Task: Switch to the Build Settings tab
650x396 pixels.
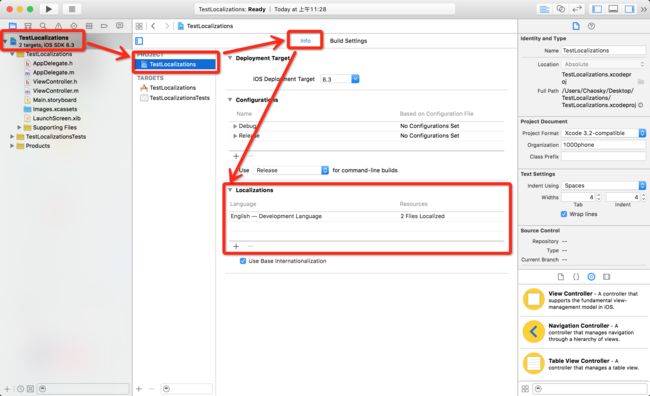Action: coord(348,41)
